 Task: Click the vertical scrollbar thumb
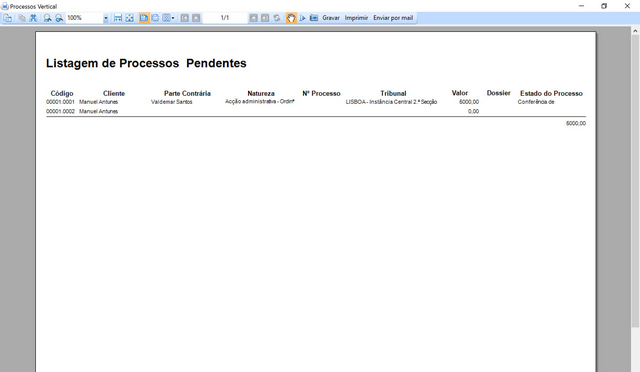pyautogui.click(x=635, y=181)
